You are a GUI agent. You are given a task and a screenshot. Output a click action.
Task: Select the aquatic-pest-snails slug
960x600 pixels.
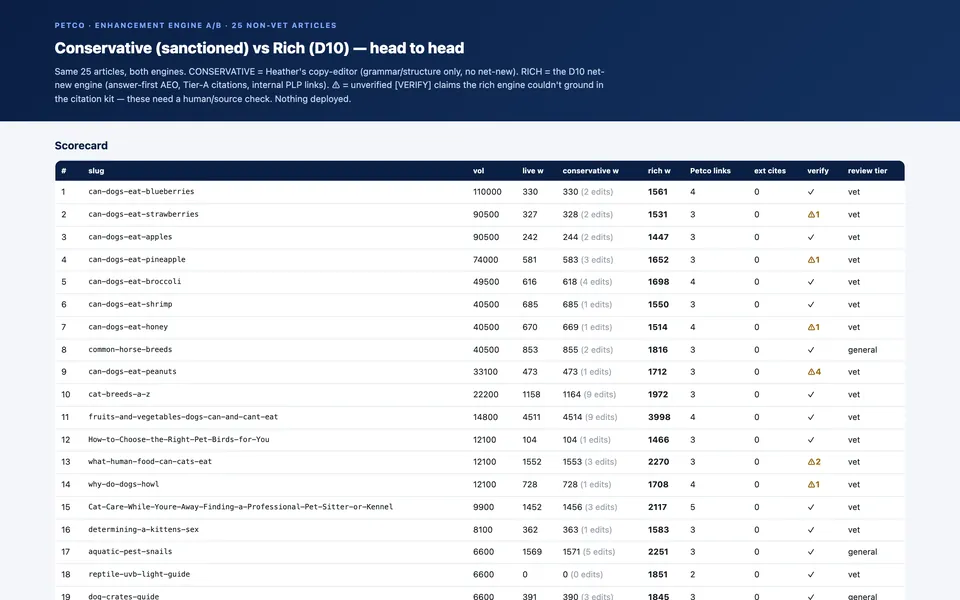(130, 552)
